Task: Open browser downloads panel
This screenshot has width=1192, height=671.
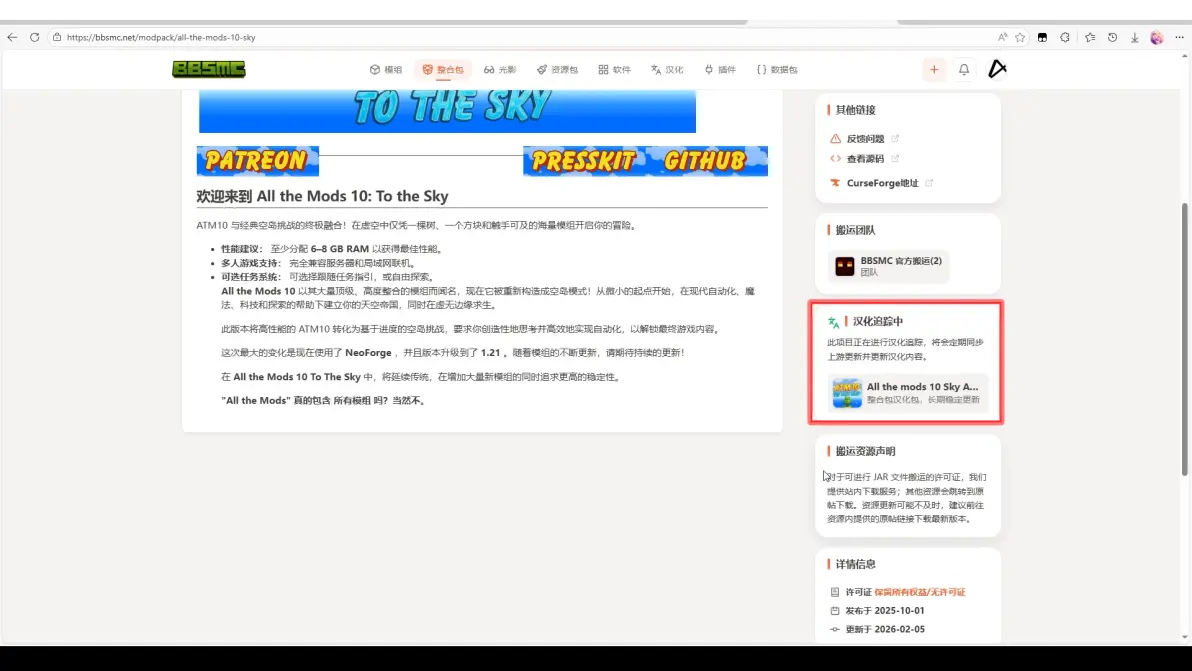Action: point(1134,36)
